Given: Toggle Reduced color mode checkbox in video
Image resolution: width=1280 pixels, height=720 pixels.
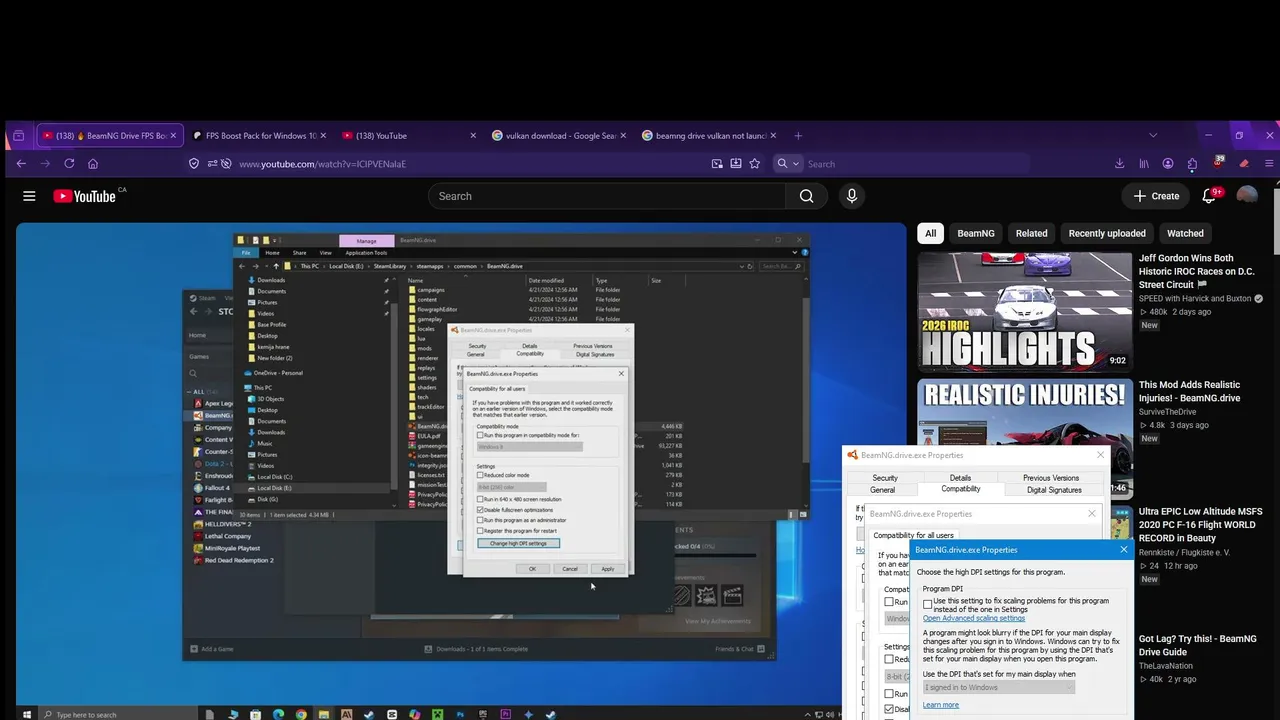Looking at the screenshot, I should pos(480,475).
